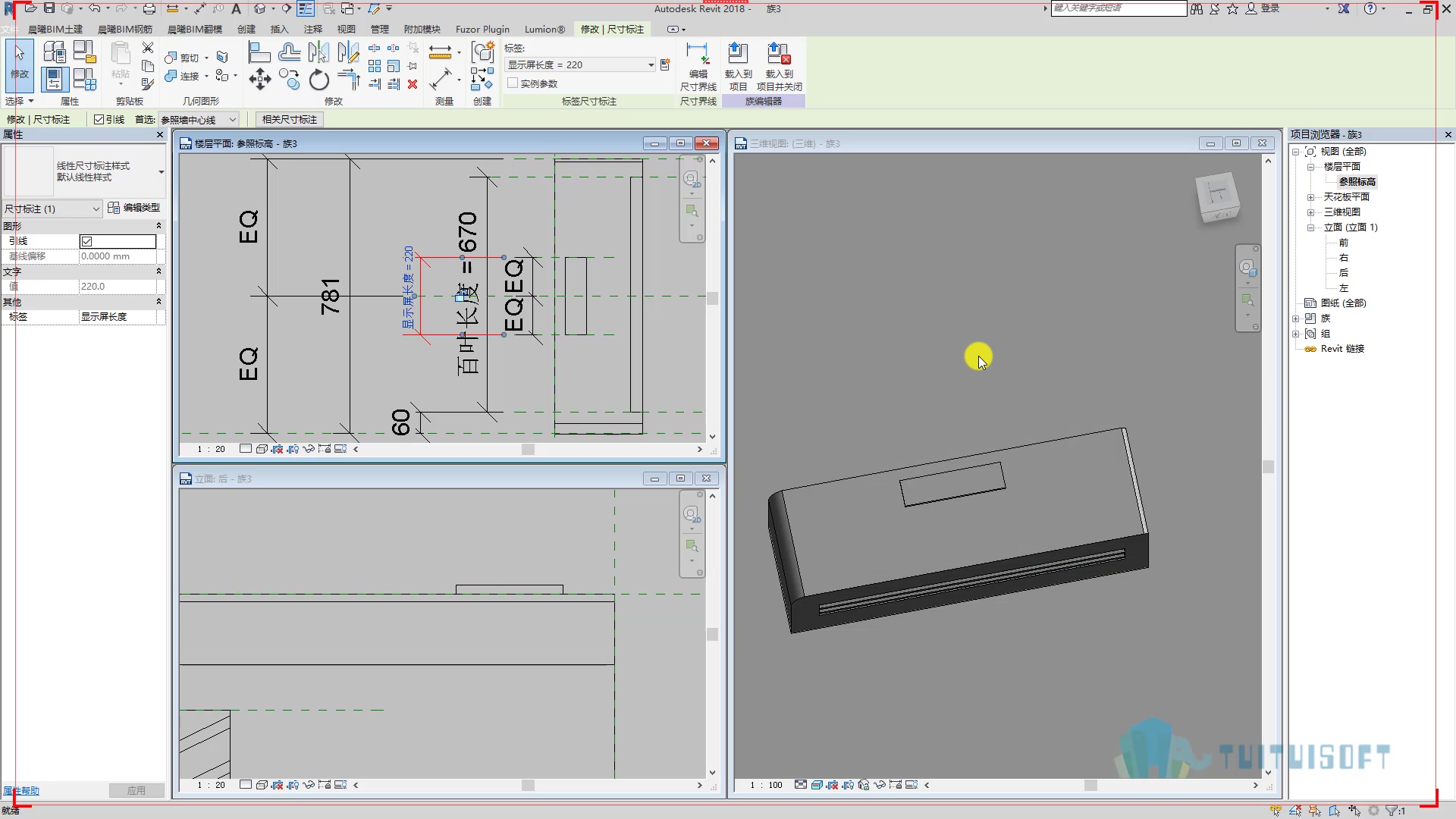1456x819 pixels.
Task: Expand the 天花板平面 tree node
Action: (x=1310, y=197)
